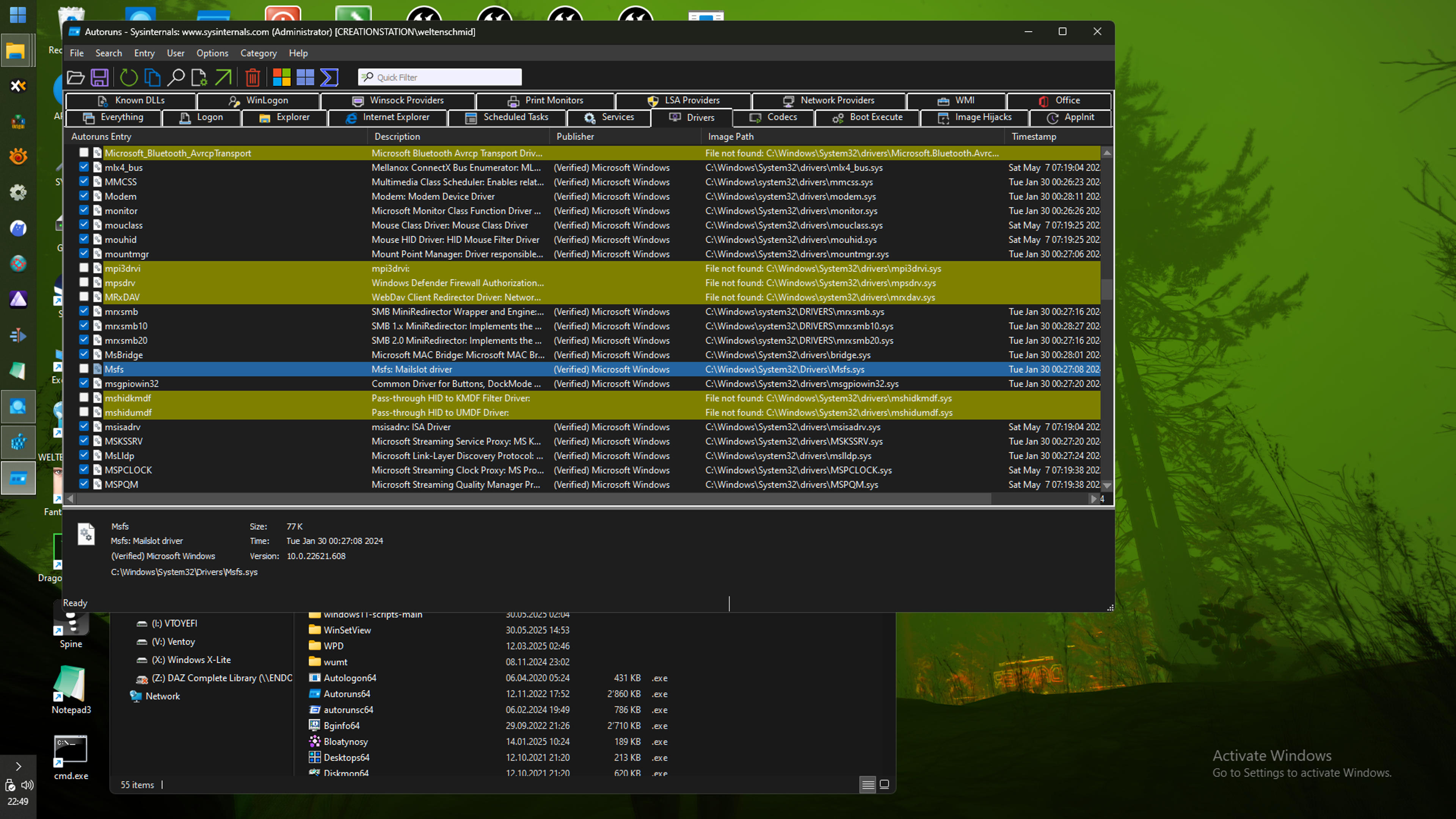Screen dimensions: 1456x819
Task: Switch to the Services tab
Action: click(x=609, y=118)
